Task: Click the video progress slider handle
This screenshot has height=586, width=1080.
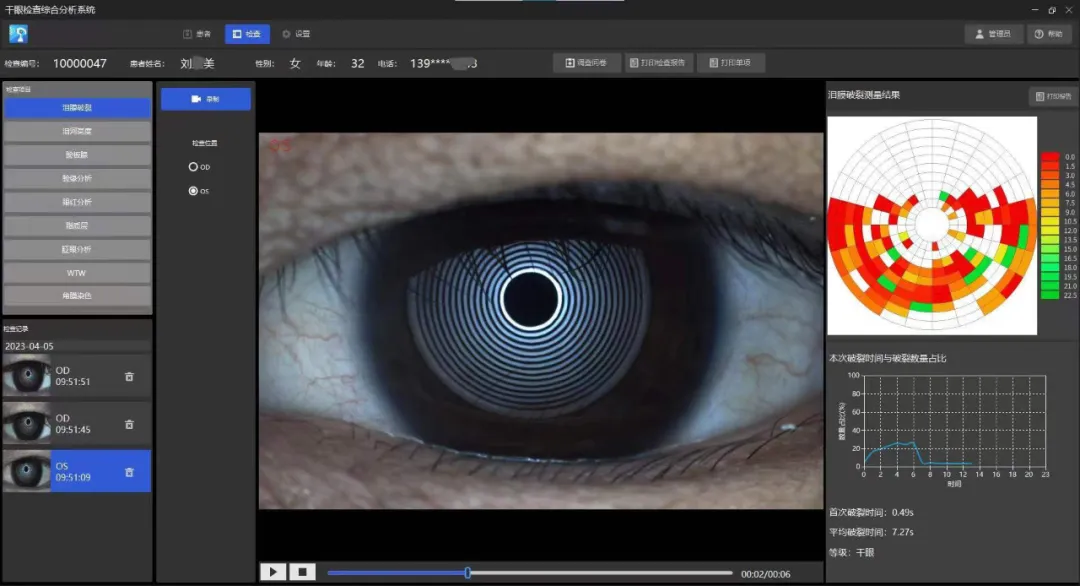Action: point(468,572)
